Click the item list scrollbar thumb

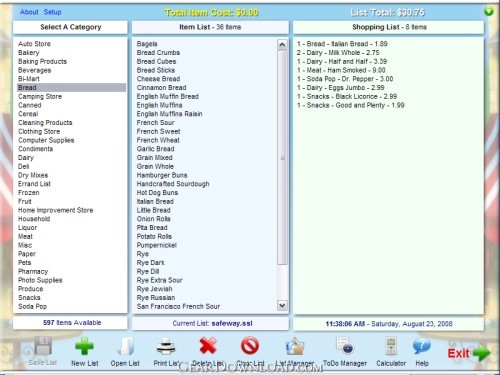[x=282, y=157]
